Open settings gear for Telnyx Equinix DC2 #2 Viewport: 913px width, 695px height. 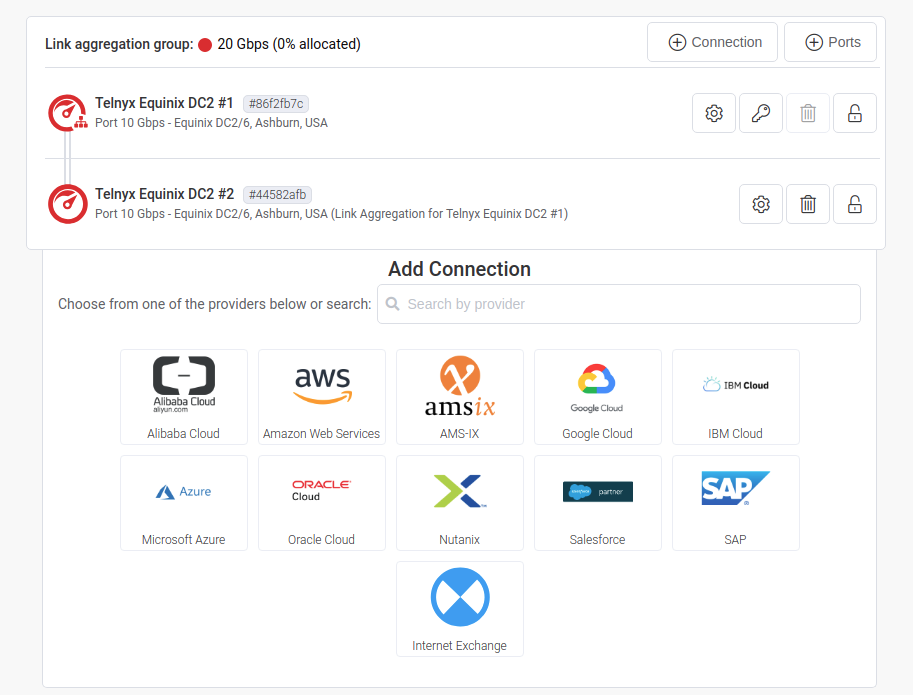pos(760,204)
